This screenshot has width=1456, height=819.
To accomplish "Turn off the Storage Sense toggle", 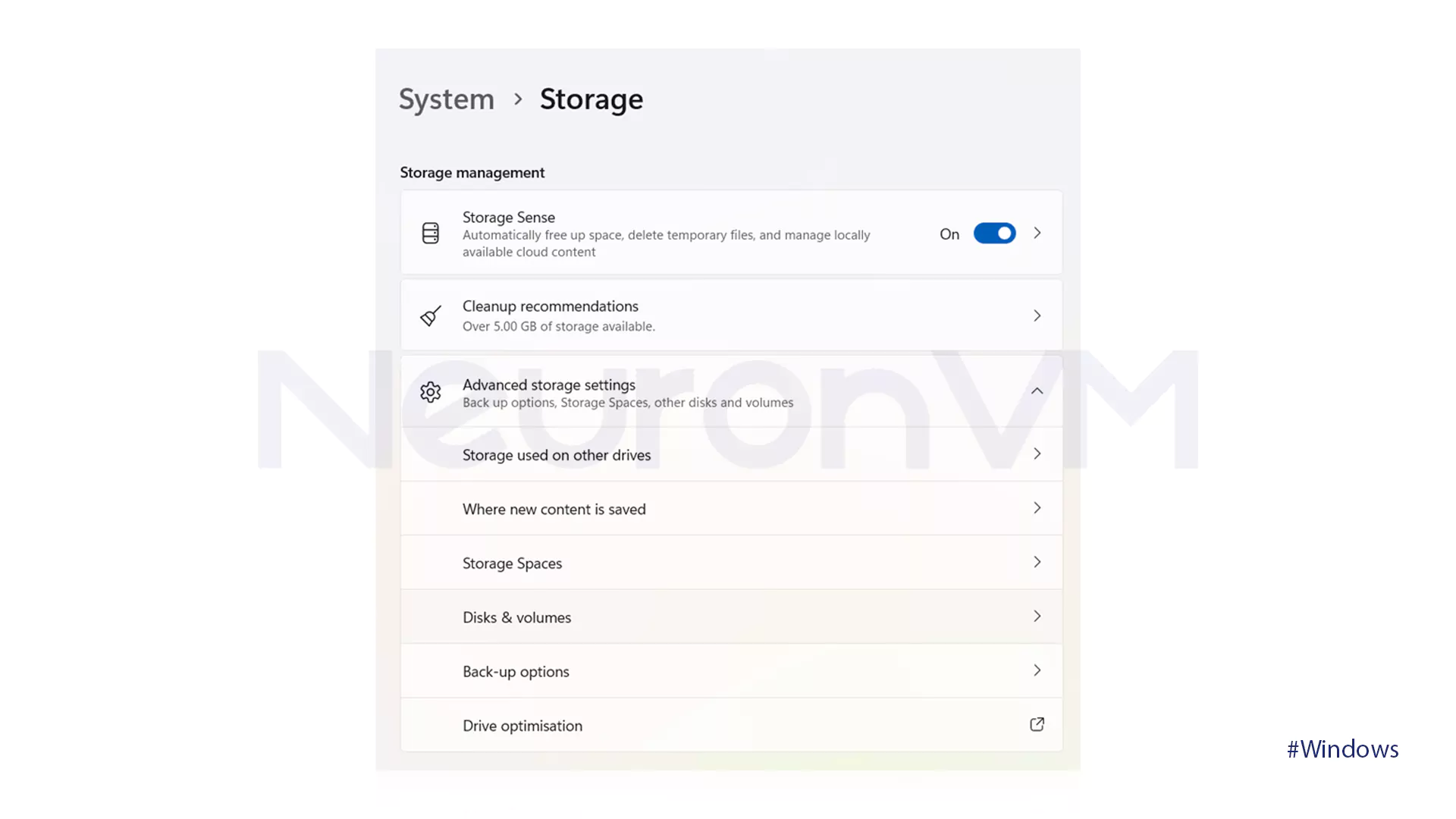I will 994,234.
